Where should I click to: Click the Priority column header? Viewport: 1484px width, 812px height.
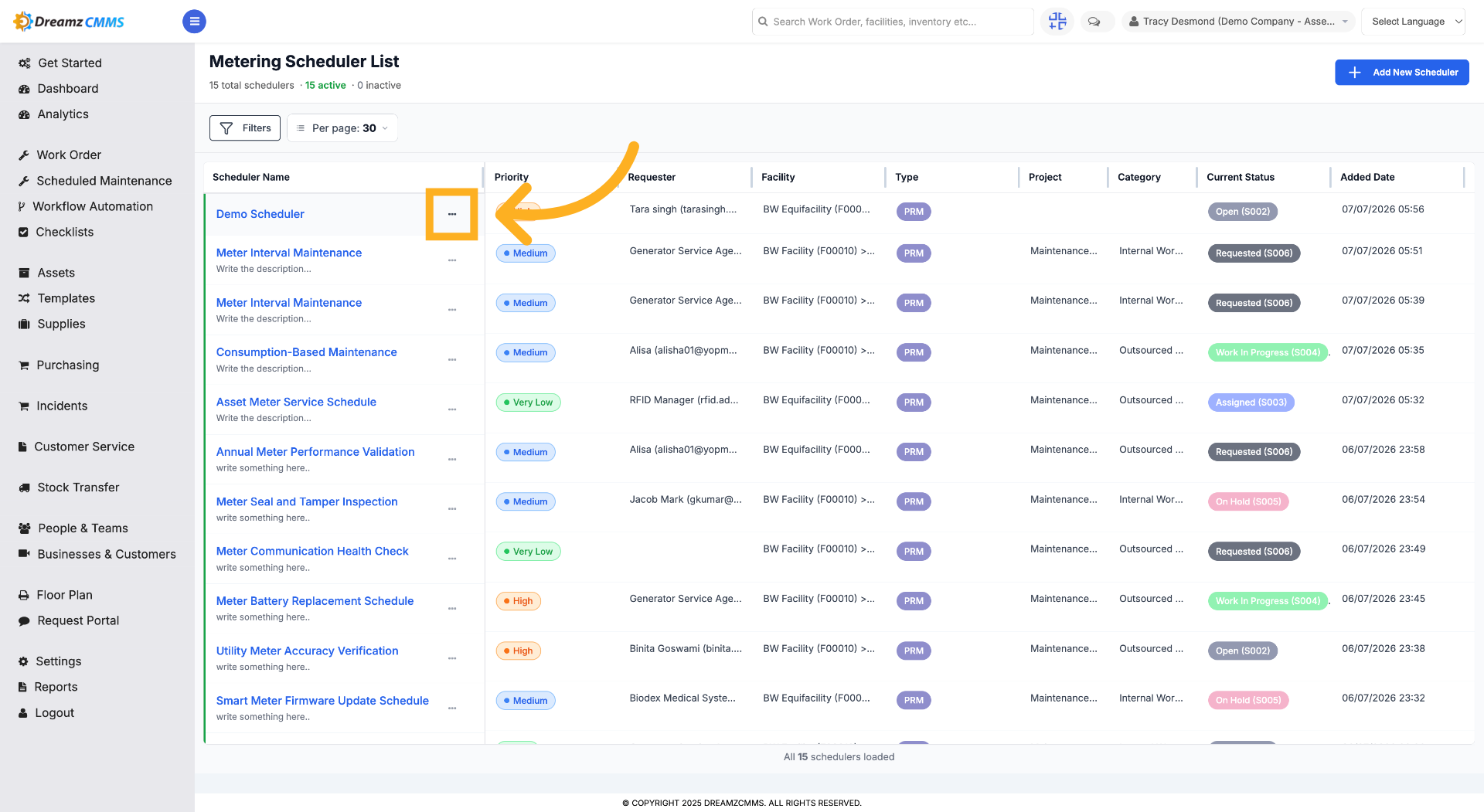pyautogui.click(x=512, y=177)
